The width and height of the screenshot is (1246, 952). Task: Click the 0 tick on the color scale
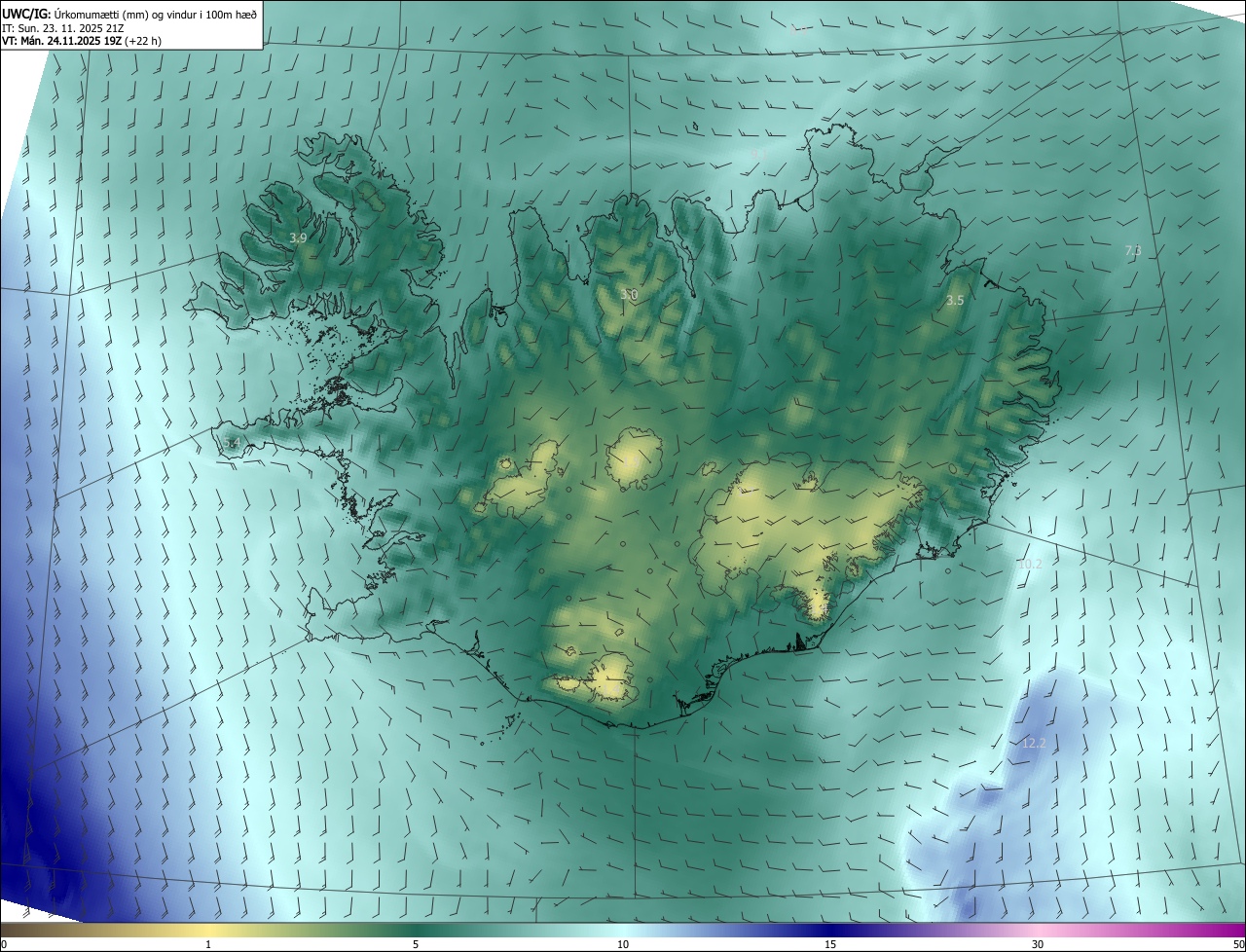(4, 944)
